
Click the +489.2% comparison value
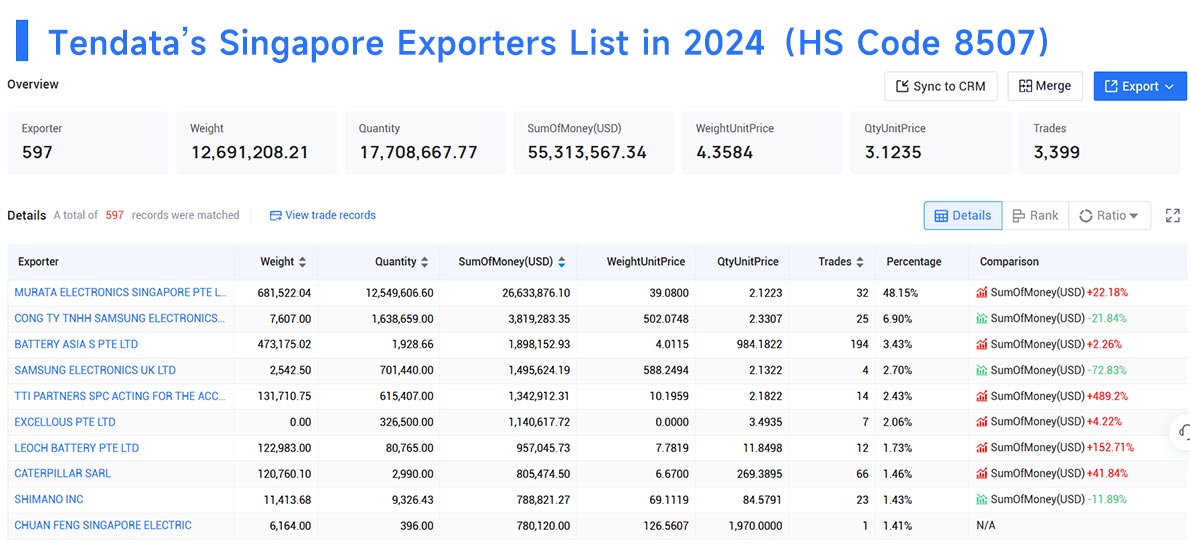point(1107,396)
